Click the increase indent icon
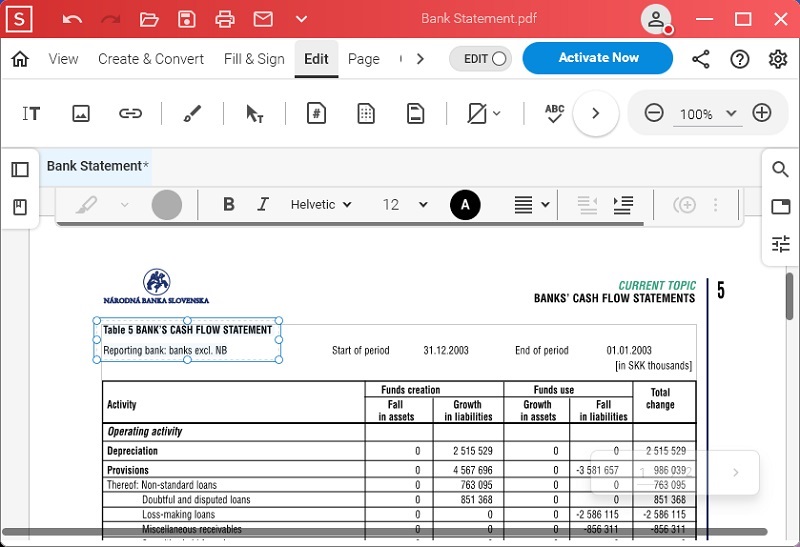 click(623, 205)
